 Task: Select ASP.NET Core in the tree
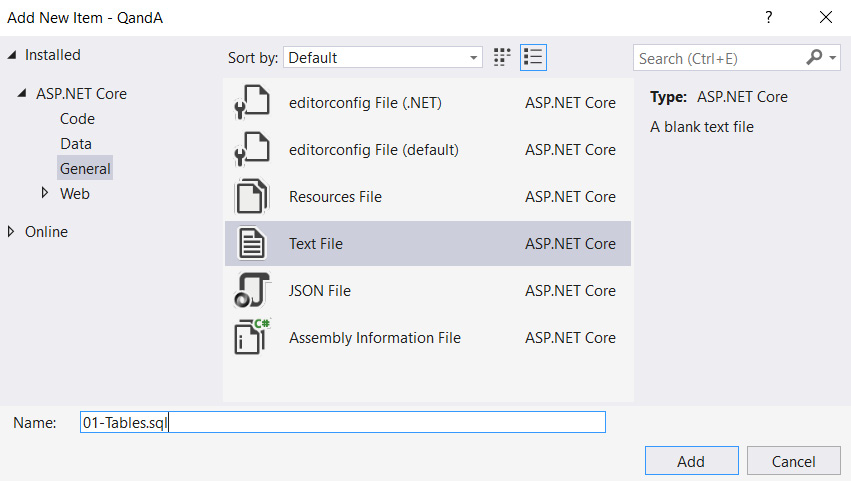[81, 93]
